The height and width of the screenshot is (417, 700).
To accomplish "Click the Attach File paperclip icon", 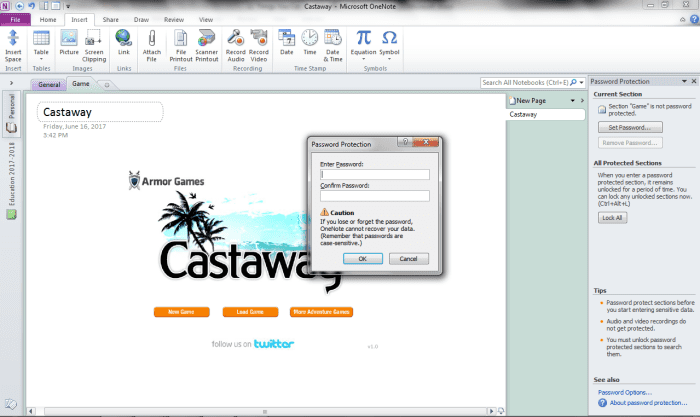I will 152,42.
